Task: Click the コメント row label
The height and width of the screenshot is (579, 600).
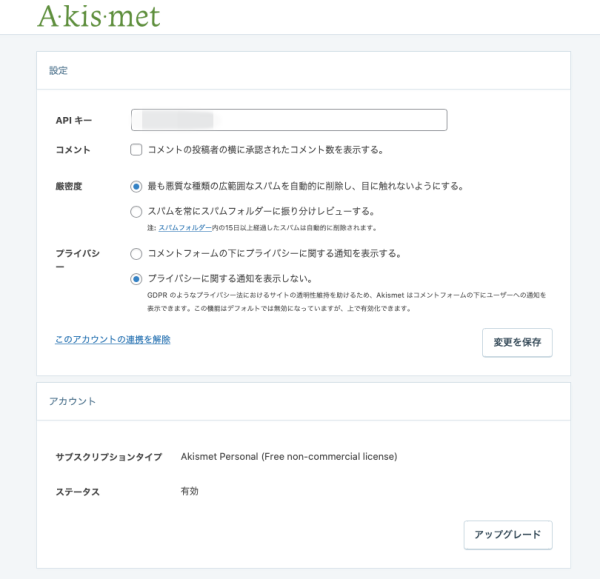Action: pos(73,150)
